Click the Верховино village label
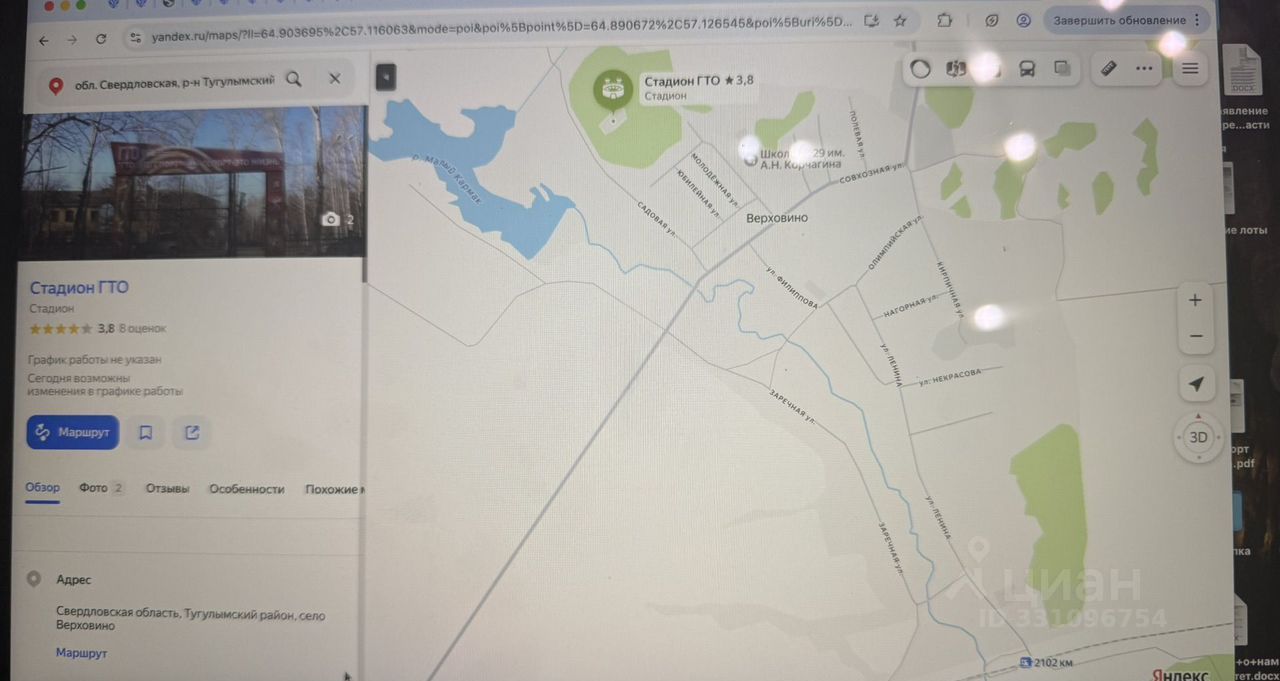The height and width of the screenshot is (681, 1280). (777, 217)
